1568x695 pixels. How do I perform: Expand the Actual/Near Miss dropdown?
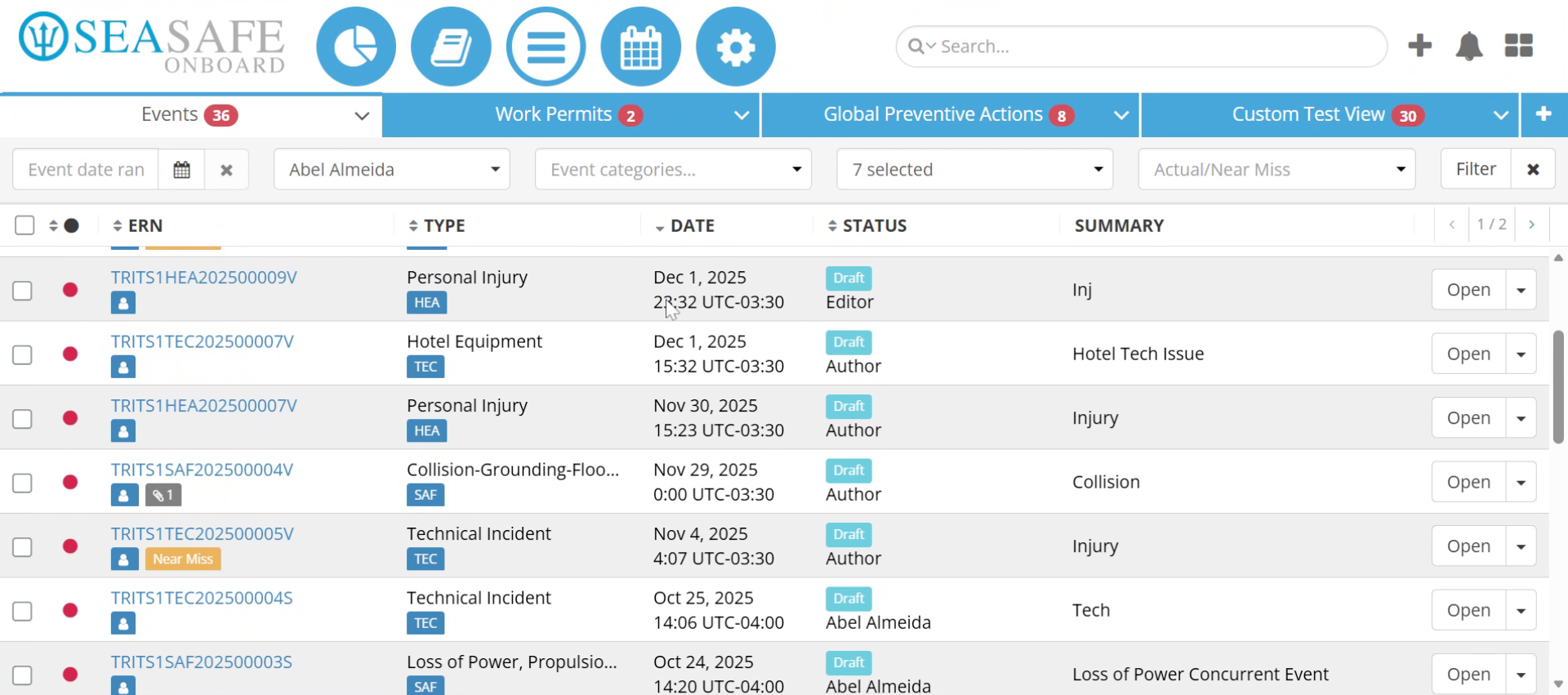click(x=1276, y=169)
